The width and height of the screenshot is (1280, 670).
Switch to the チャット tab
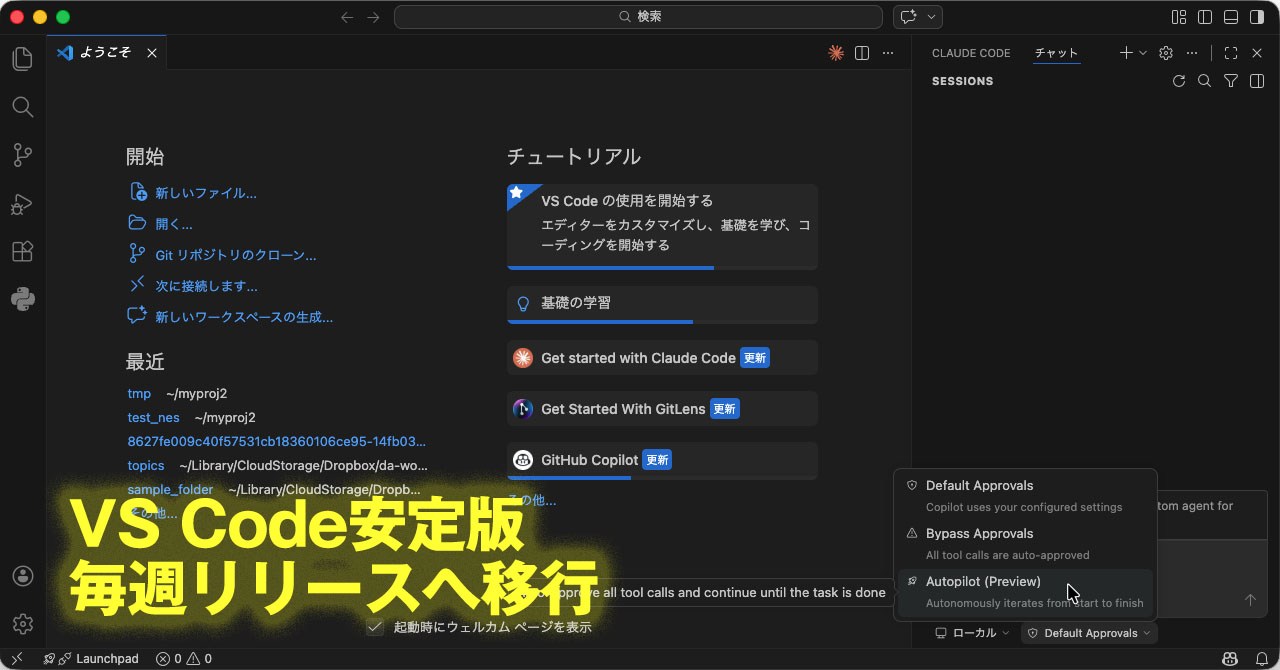pyautogui.click(x=1056, y=53)
